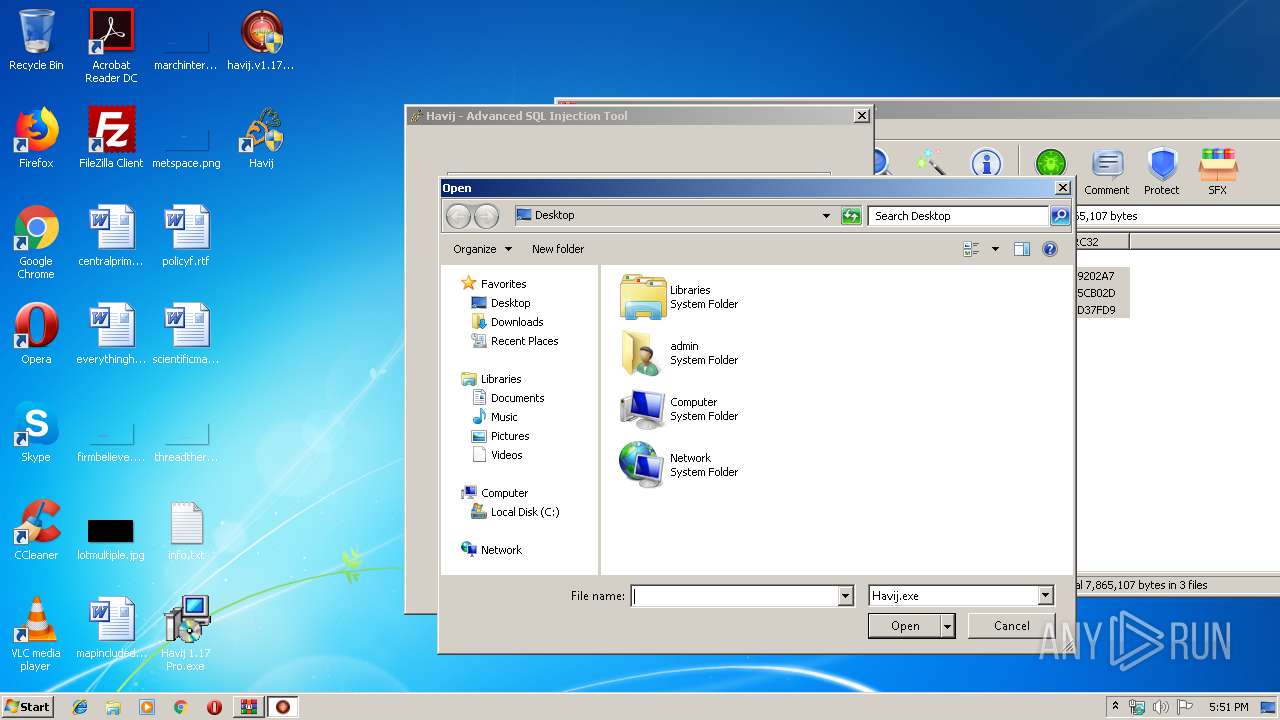Click the Protect icon in WinRAR toolbar

[1162, 171]
